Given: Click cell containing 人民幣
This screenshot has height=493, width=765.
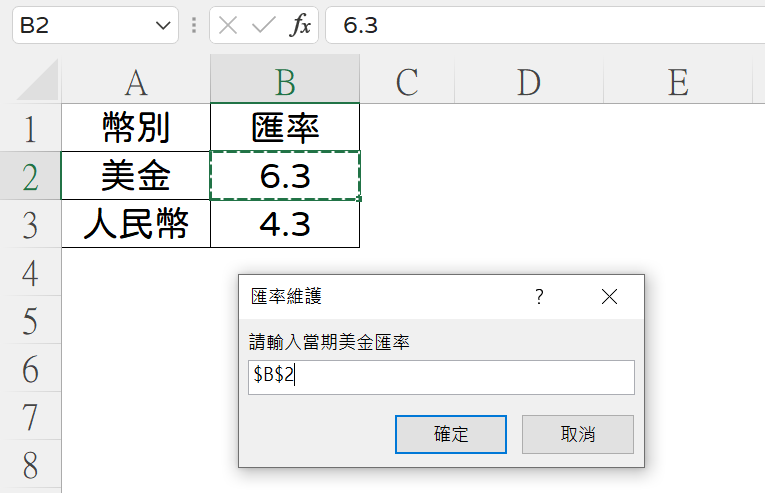Looking at the screenshot, I should (x=136, y=224).
